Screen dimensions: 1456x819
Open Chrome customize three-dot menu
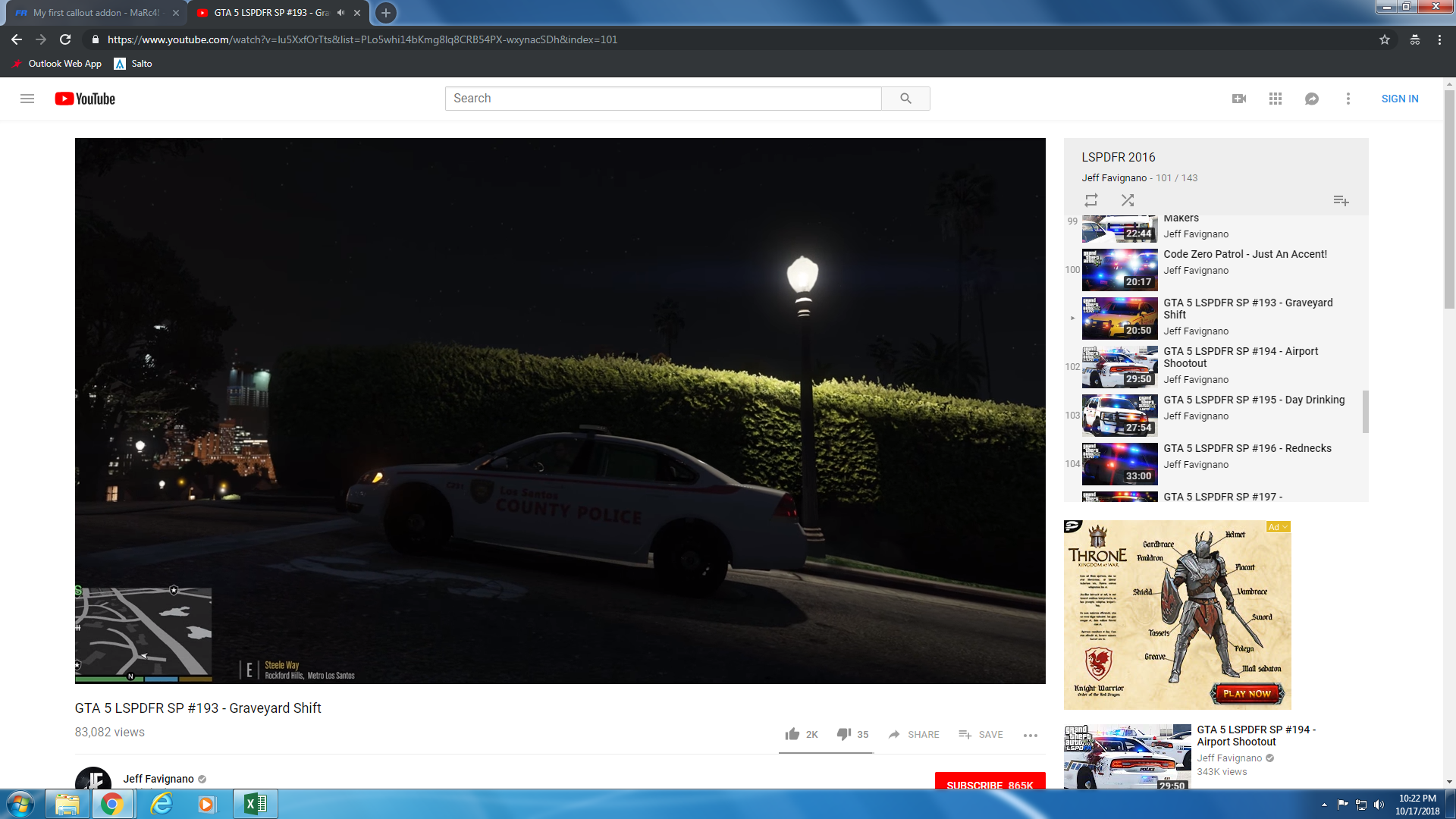[x=1439, y=39]
